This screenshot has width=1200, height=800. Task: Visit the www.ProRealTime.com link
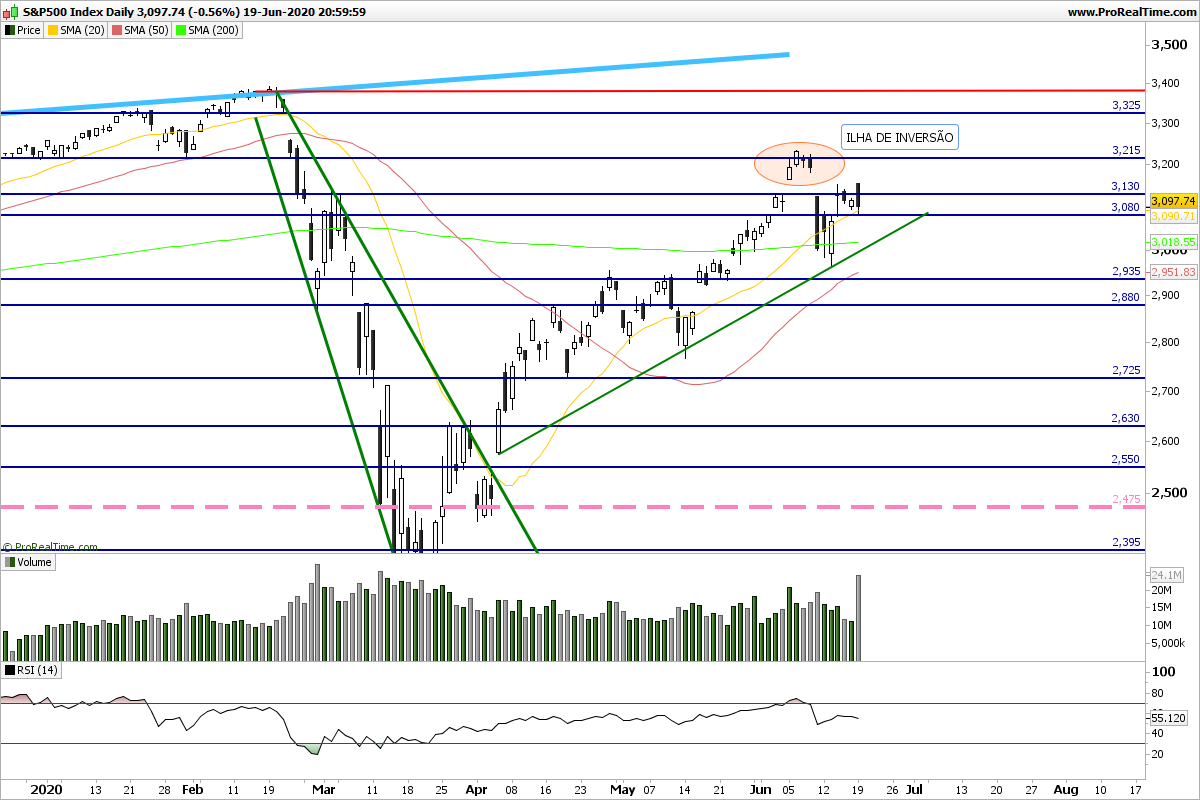pos(1131,12)
